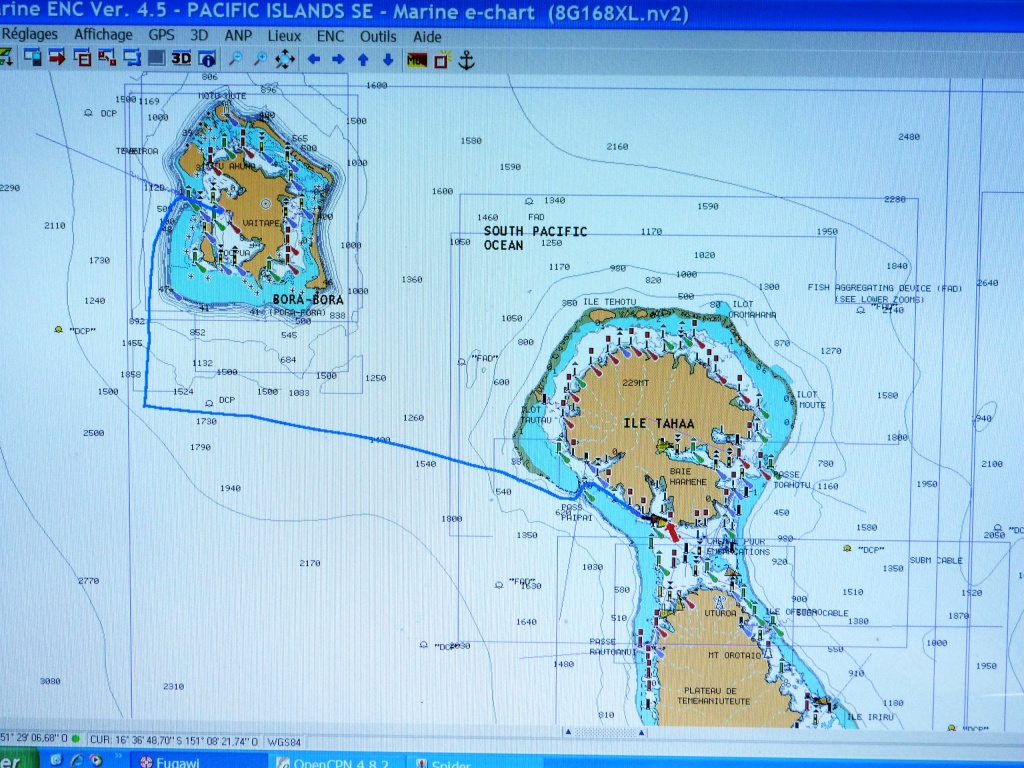This screenshot has width=1024, height=768.
Task: Click the Internet Explorer quick launch icon
Action: pyautogui.click(x=77, y=760)
